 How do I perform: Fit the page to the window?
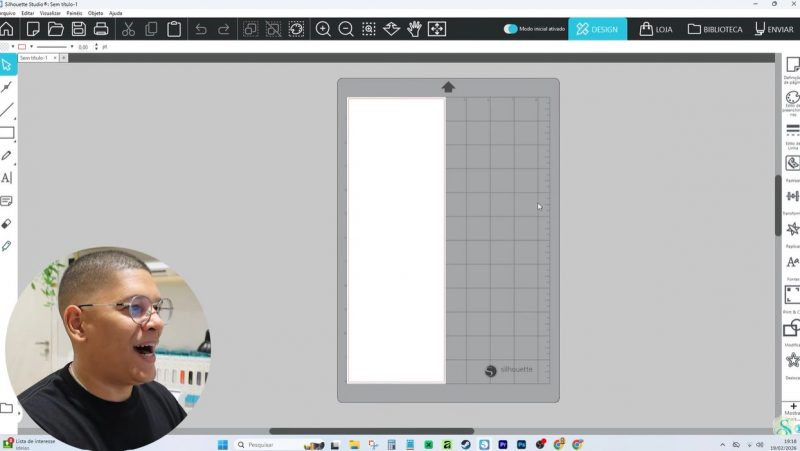(437, 29)
